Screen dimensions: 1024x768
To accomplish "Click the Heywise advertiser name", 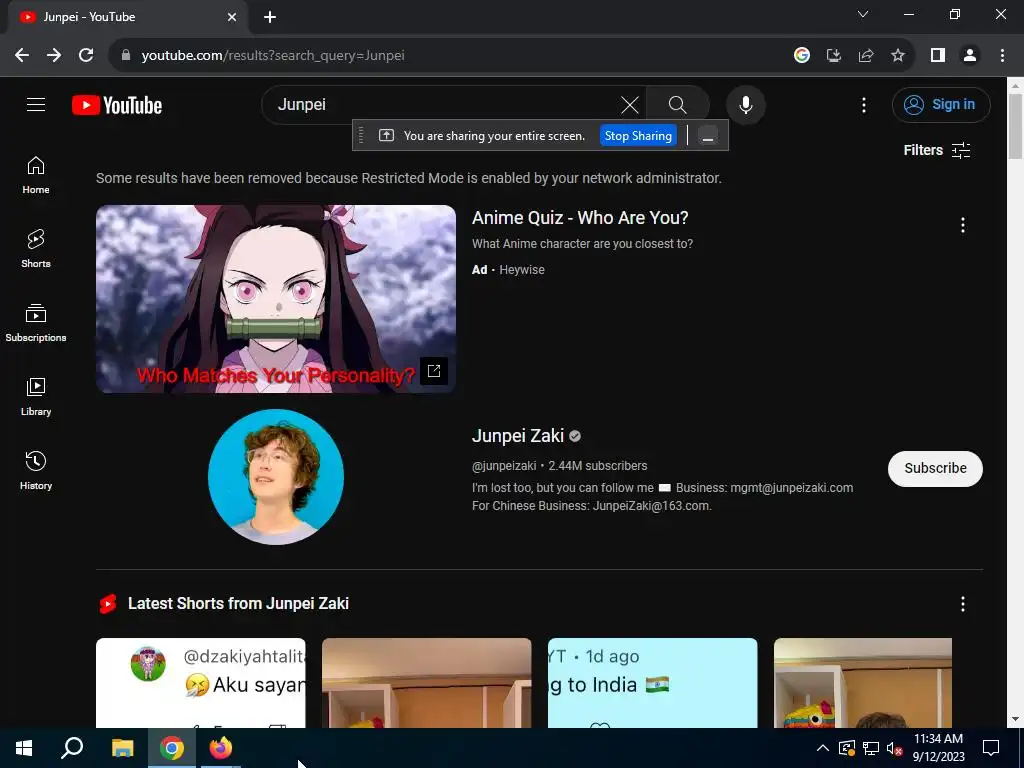I will click(522, 270).
